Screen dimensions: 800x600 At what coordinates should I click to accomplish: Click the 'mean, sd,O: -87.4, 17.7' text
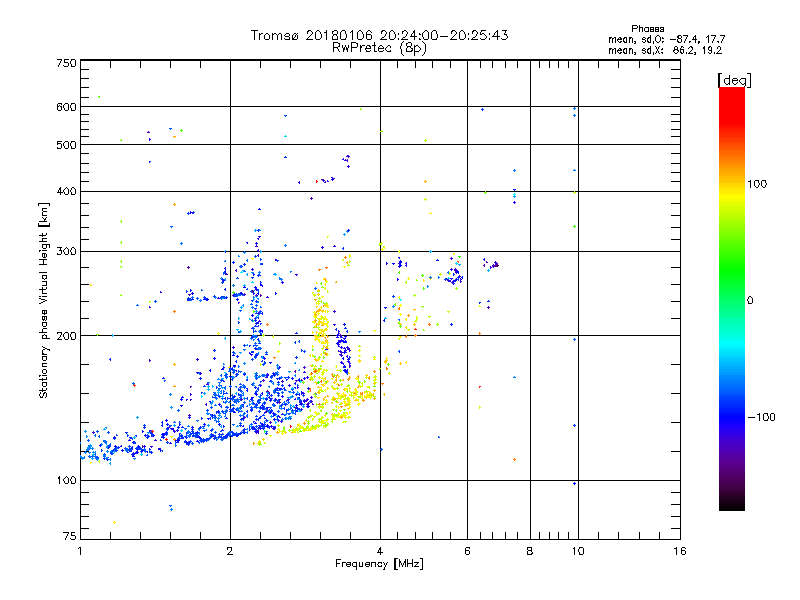(x=666, y=40)
